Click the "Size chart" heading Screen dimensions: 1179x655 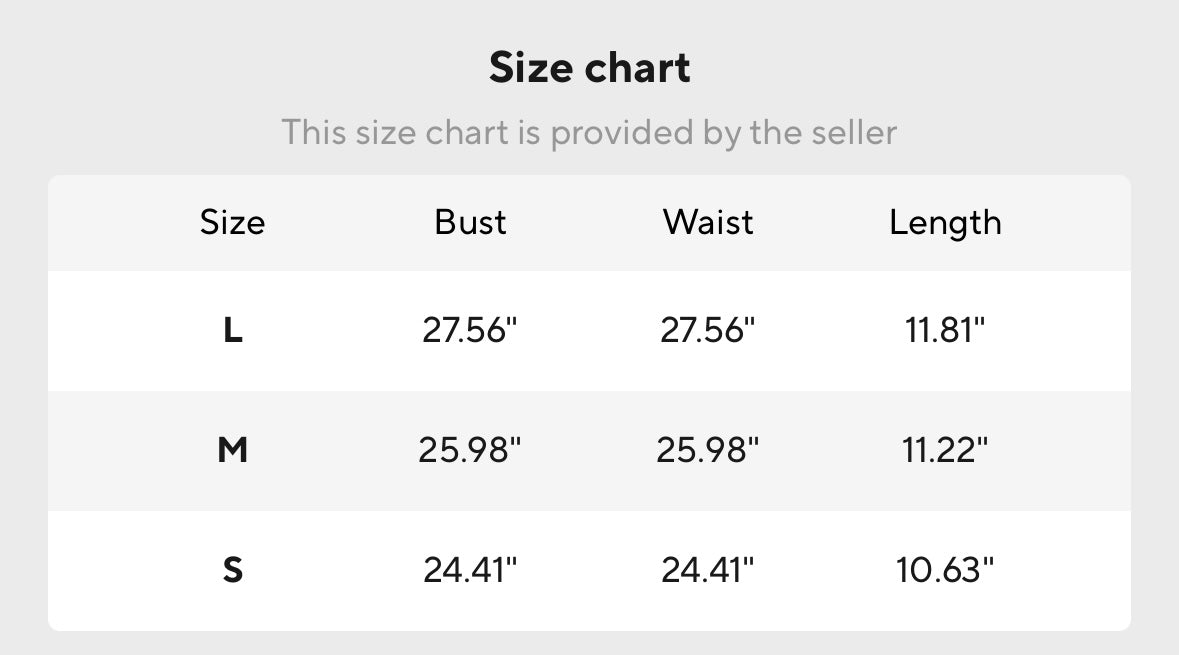click(589, 68)
